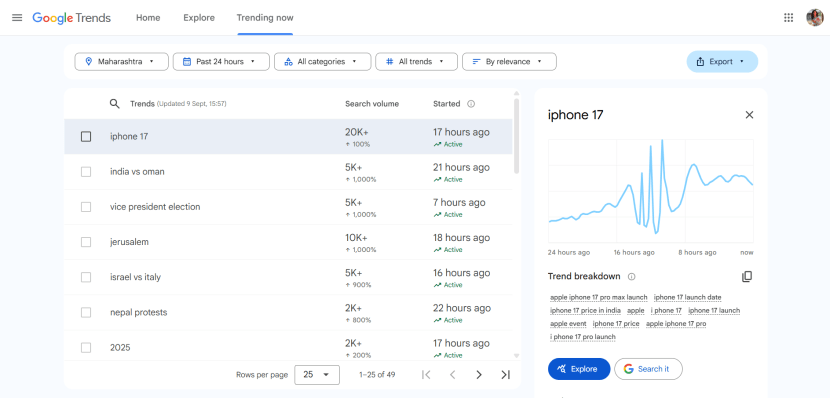This screenshot has height=398, width=830.
Task: Open the jerusalem trend row
Action: coord(288,242)
